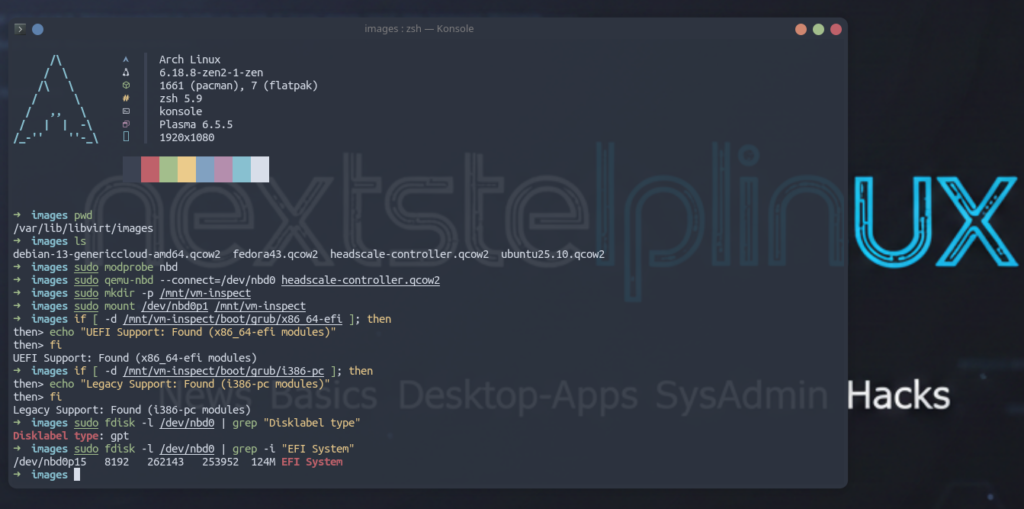The width and height of the screenshot is (1024, 509).
Task: Click the monitor icon beside 1920x1080
Action: (x=126, y=137)
